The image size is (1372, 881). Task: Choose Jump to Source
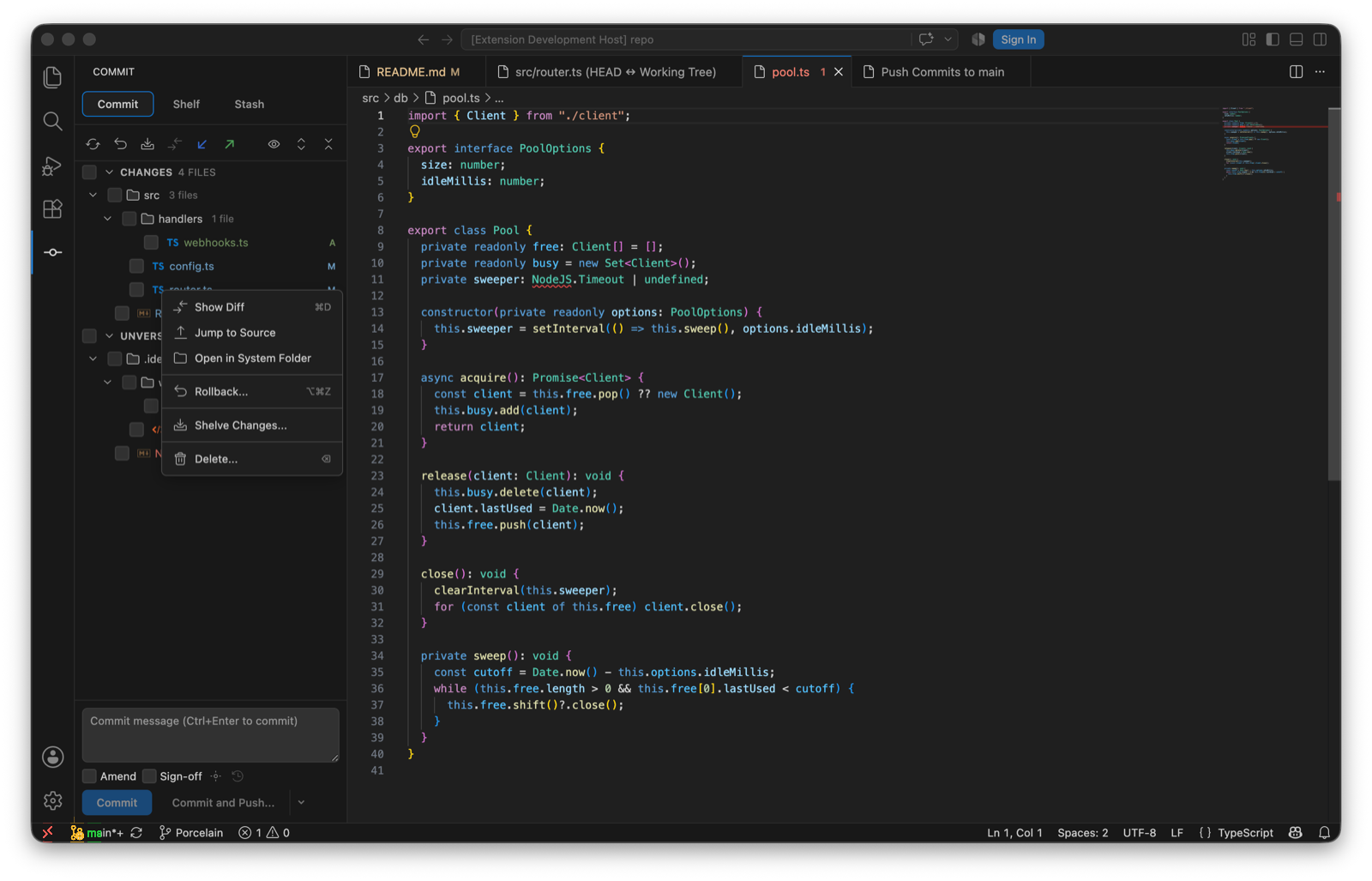coord(252,333)
